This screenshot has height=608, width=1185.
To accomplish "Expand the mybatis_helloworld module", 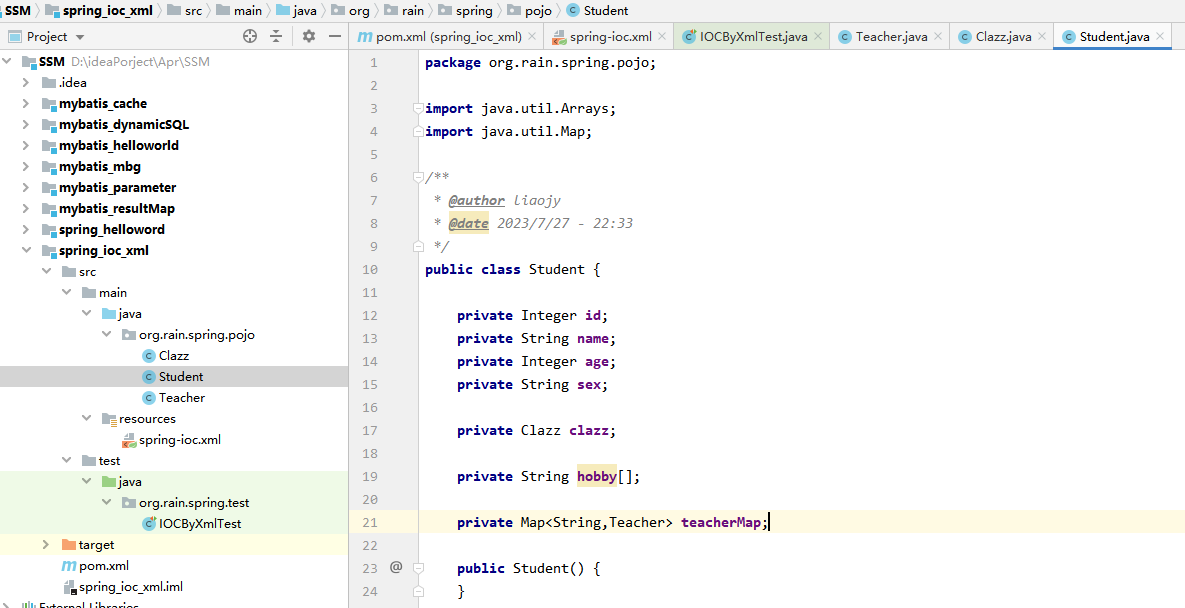I will click(x=26, y=145).
